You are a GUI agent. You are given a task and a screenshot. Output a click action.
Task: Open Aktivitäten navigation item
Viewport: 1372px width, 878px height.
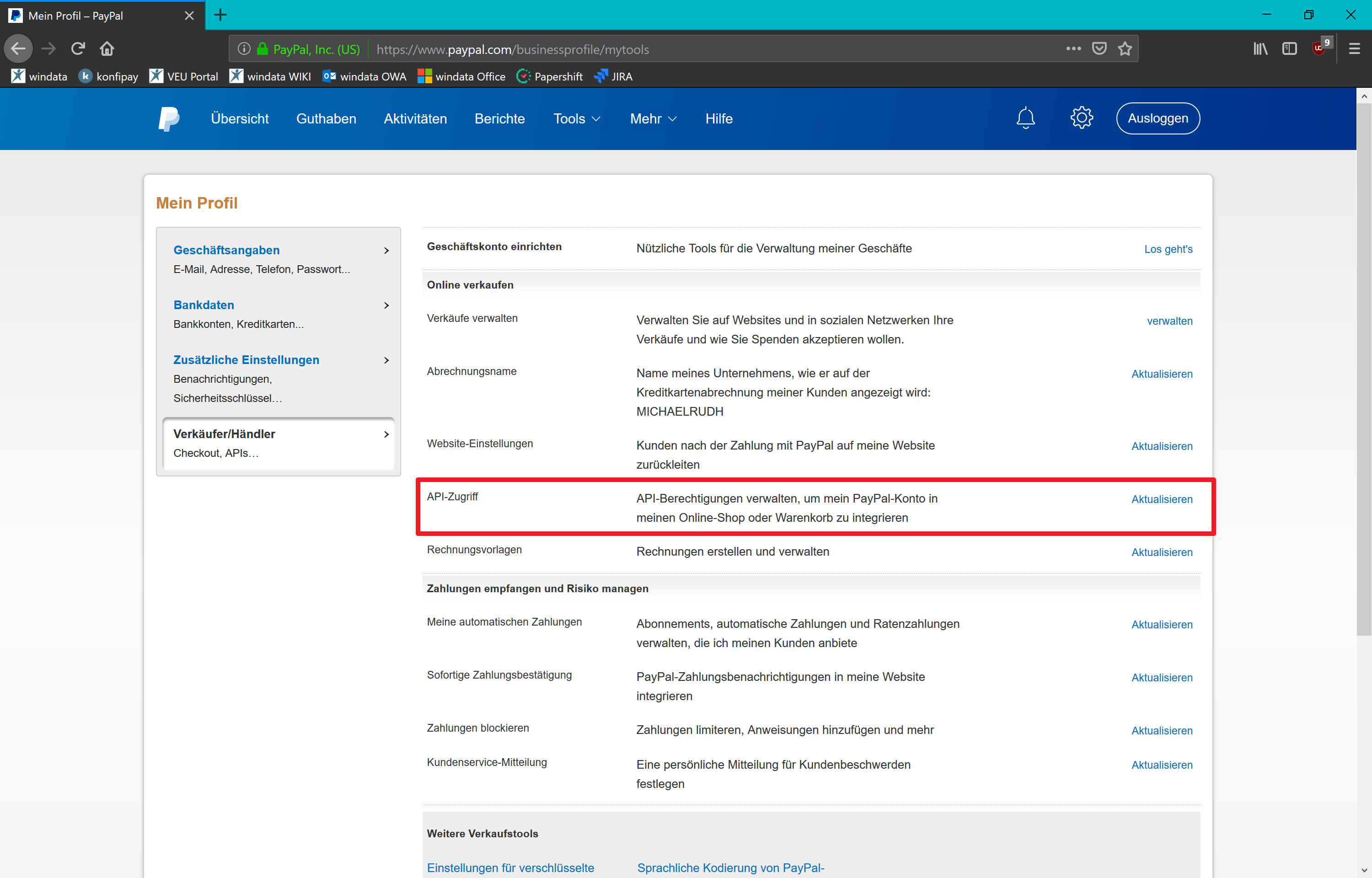click(415, 118)
